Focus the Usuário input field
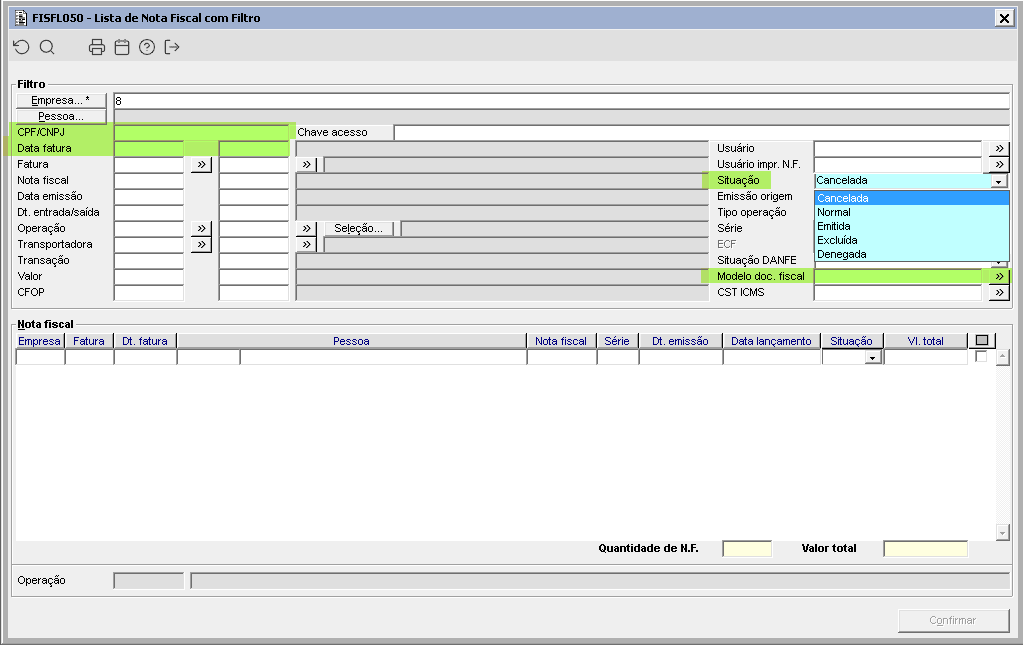The height and width of the screenshot is (645, 1023). click(898, 149)
